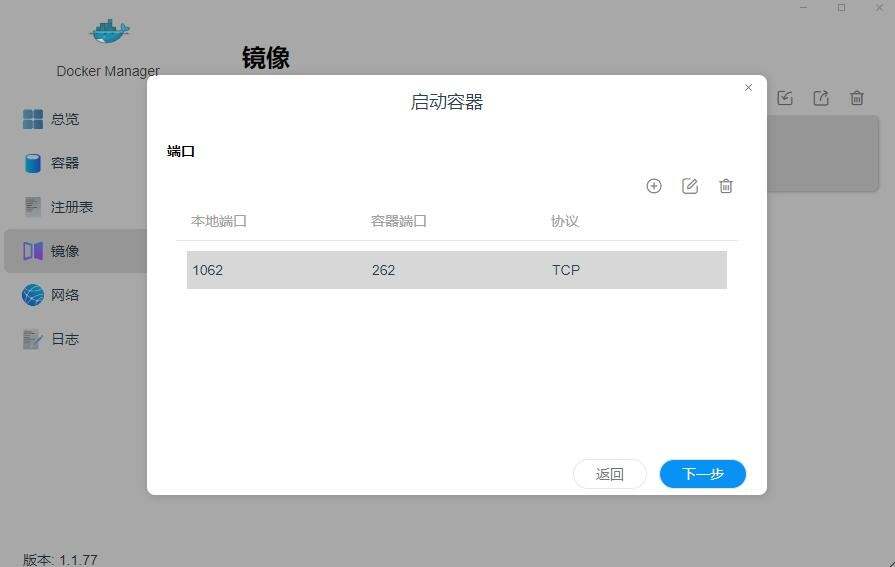
Task: Edit the selected port mapping with pencil icon
Action: tap(690, 186)
